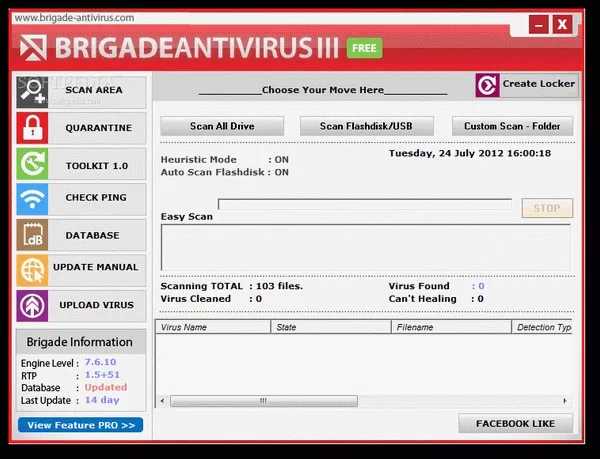Click the purple Create Locker icon
The image size is (600, 459).
pyautogui.click(x=487, y=85)
